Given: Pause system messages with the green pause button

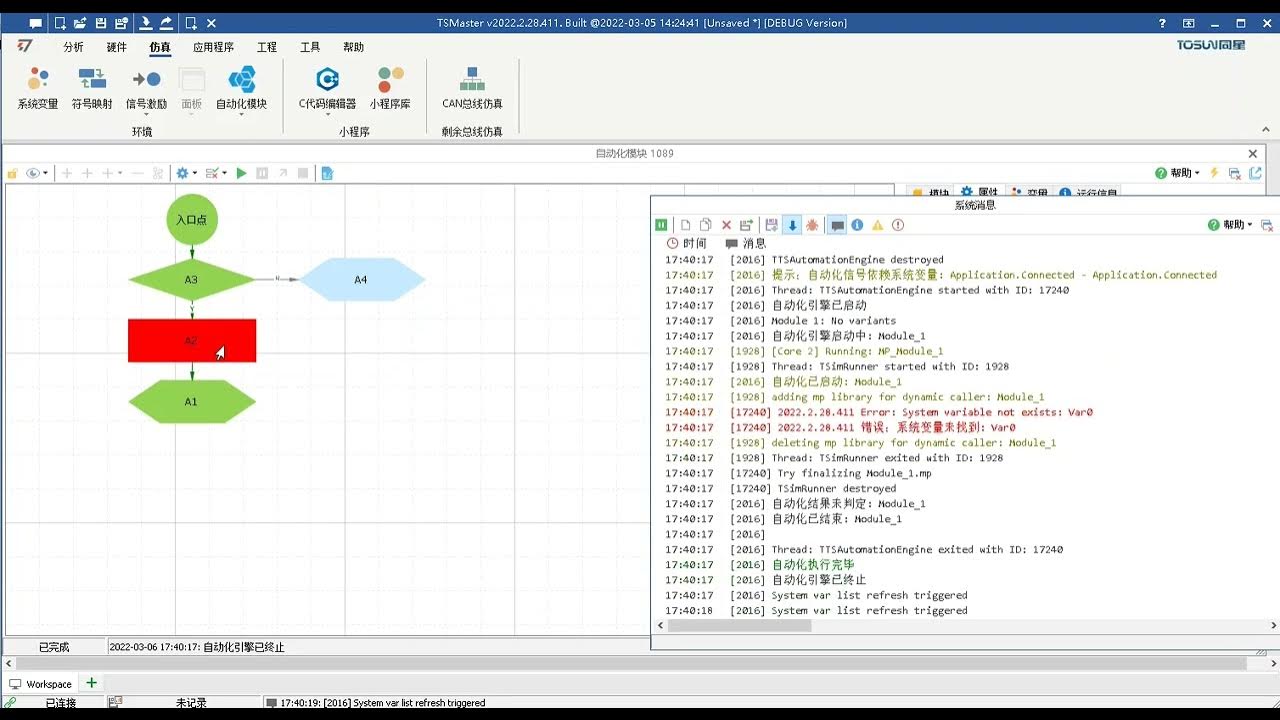Looking at the screenshot, I should click(x=661, y=225).
